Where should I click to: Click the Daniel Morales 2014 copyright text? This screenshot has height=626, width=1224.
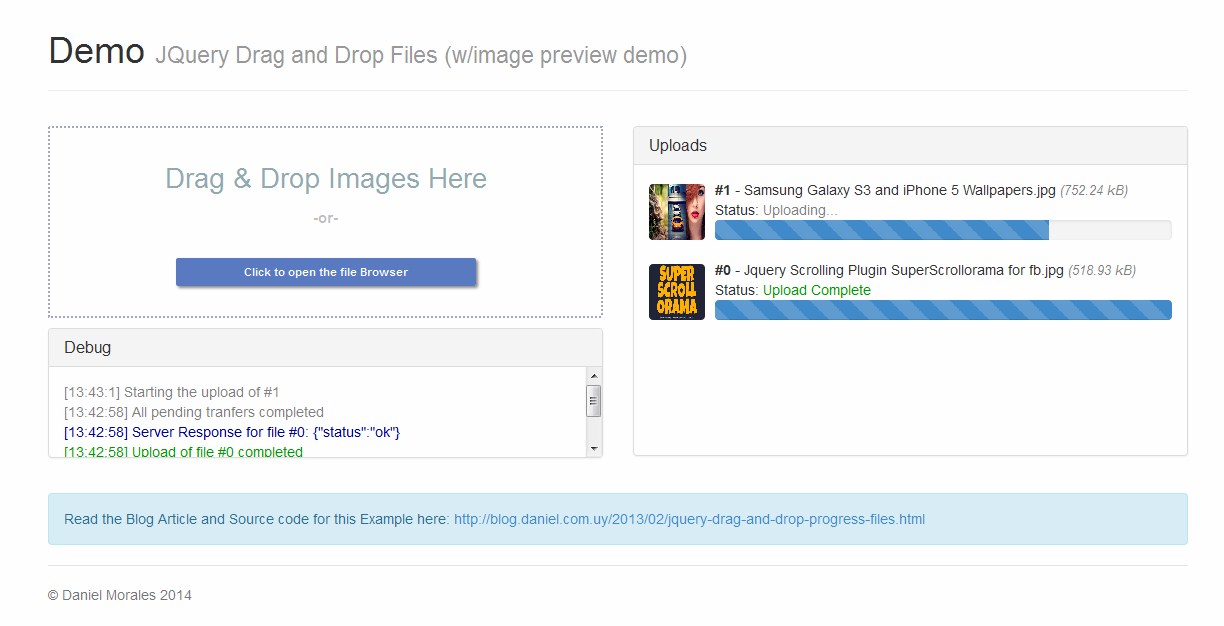121,594
